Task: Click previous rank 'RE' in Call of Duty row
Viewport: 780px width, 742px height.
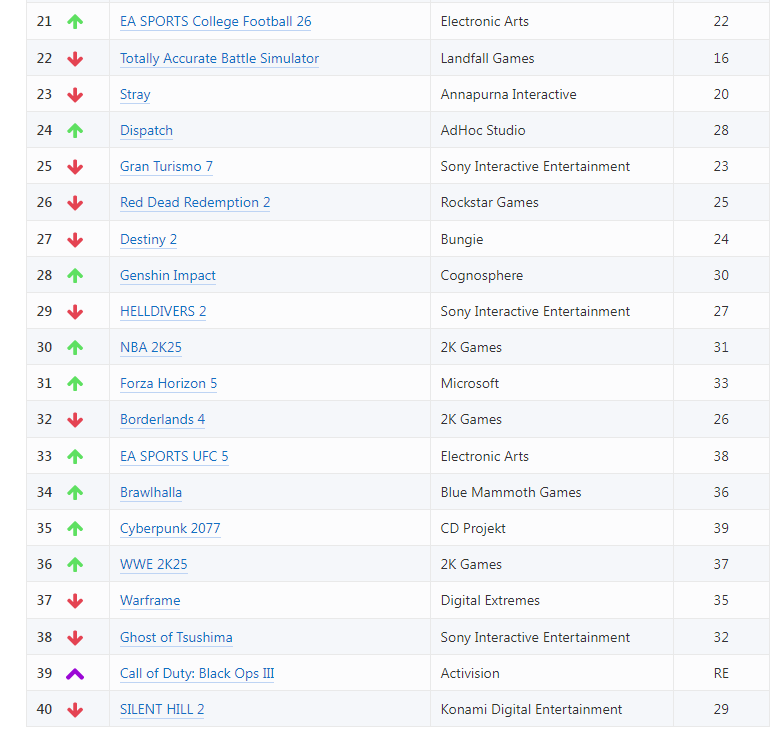Action: (x=721, y=673)
